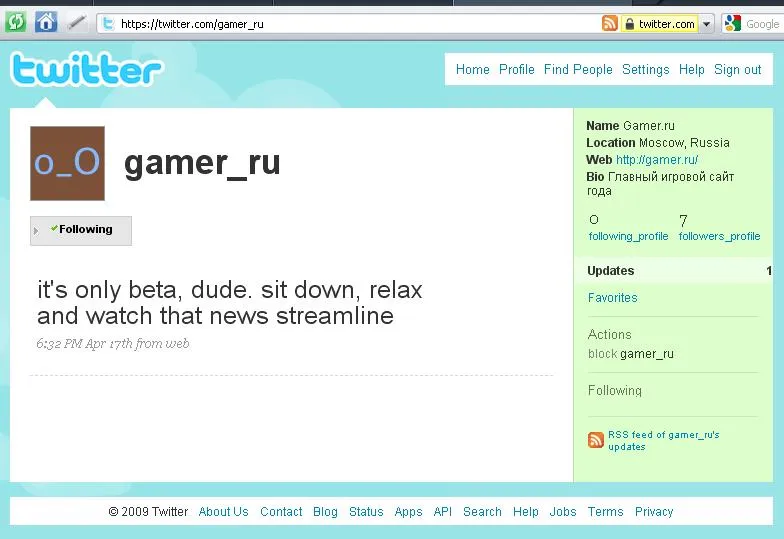The height and width of the screenshot is (539, 784).
Task: Select the Updates tab in sidebar
Action: point(673,270)
